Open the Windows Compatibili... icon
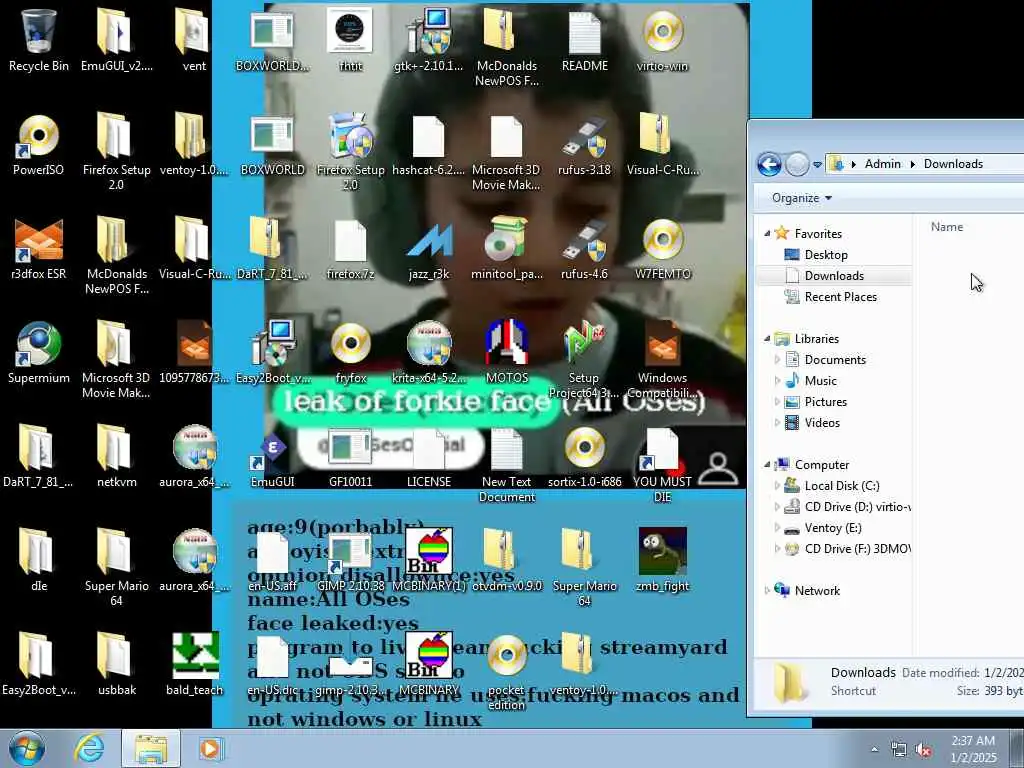 point(662,360)
